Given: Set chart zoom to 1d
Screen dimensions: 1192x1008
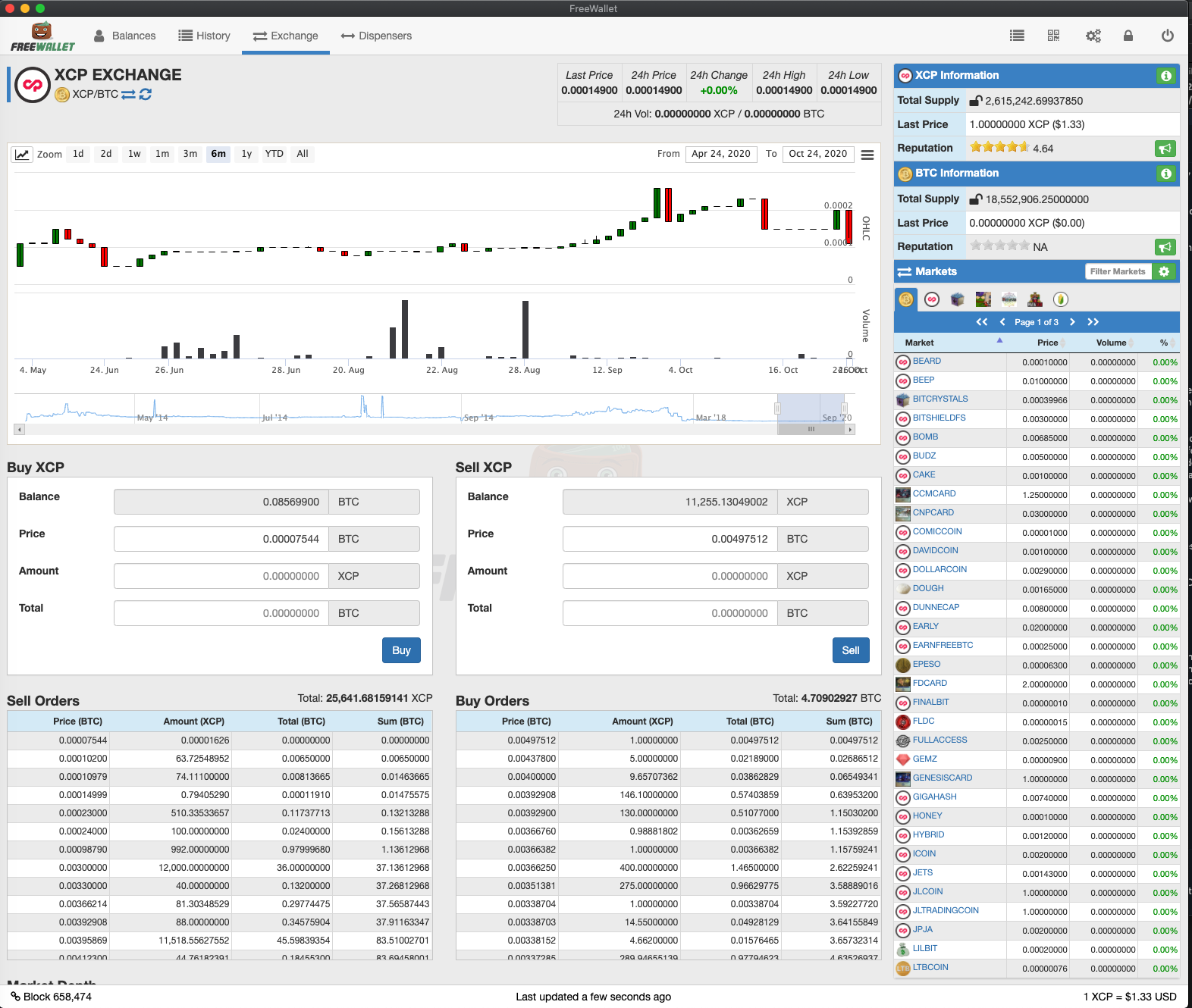Looking at the screenshot, I should [x=78, y=154].
